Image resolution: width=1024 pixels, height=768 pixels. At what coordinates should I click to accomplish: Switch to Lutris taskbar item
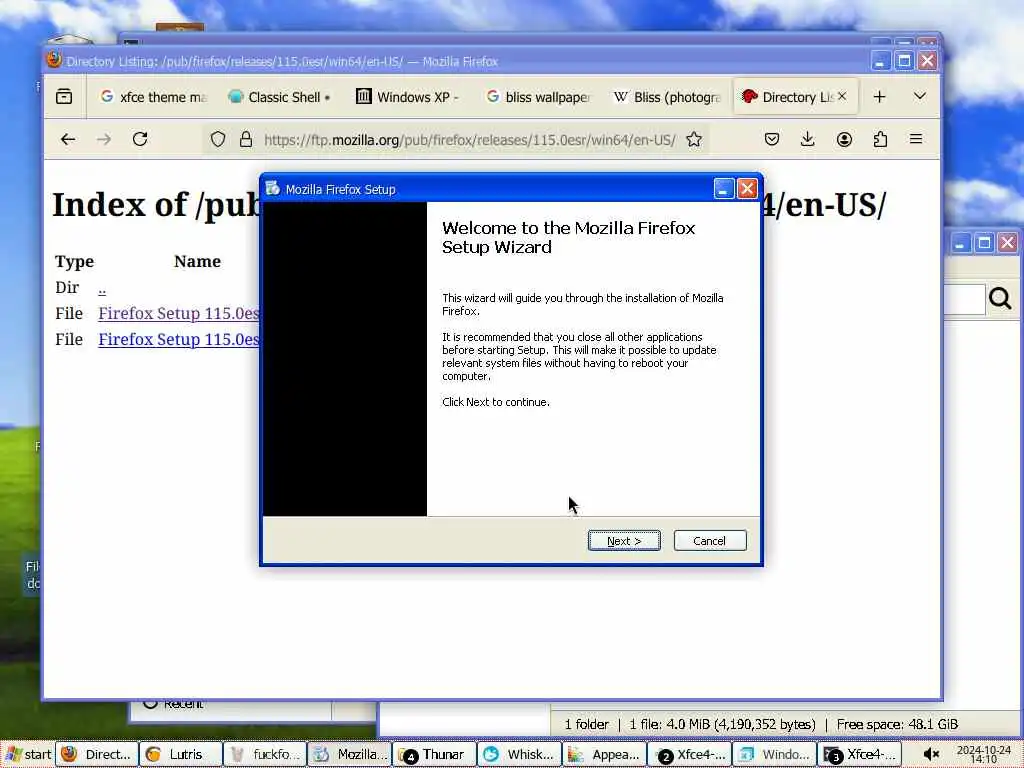click(x=181, y=754)
